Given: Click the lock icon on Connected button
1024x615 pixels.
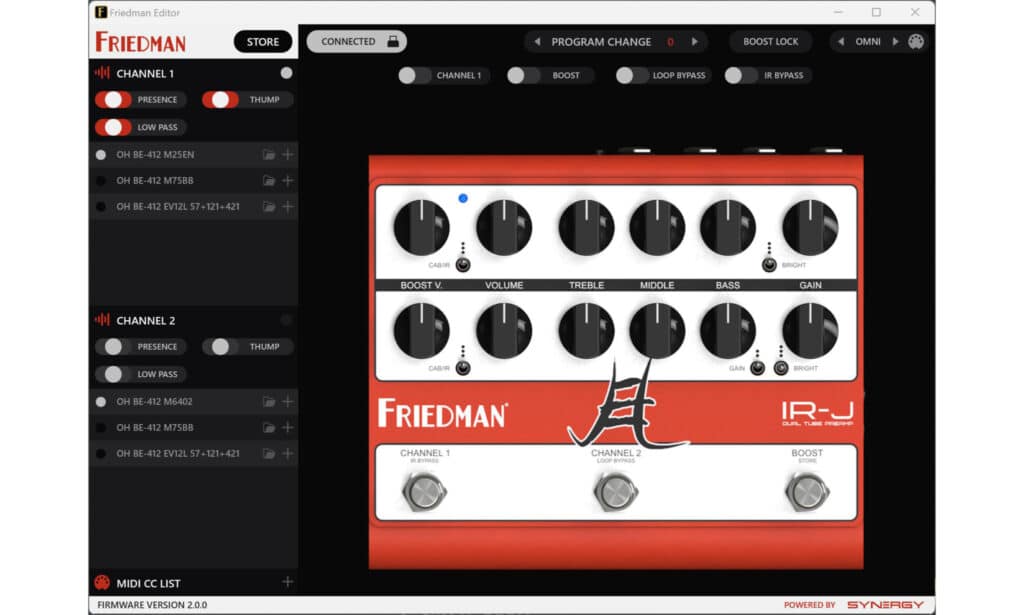Looking at the screenshot, I should [392, 41].
